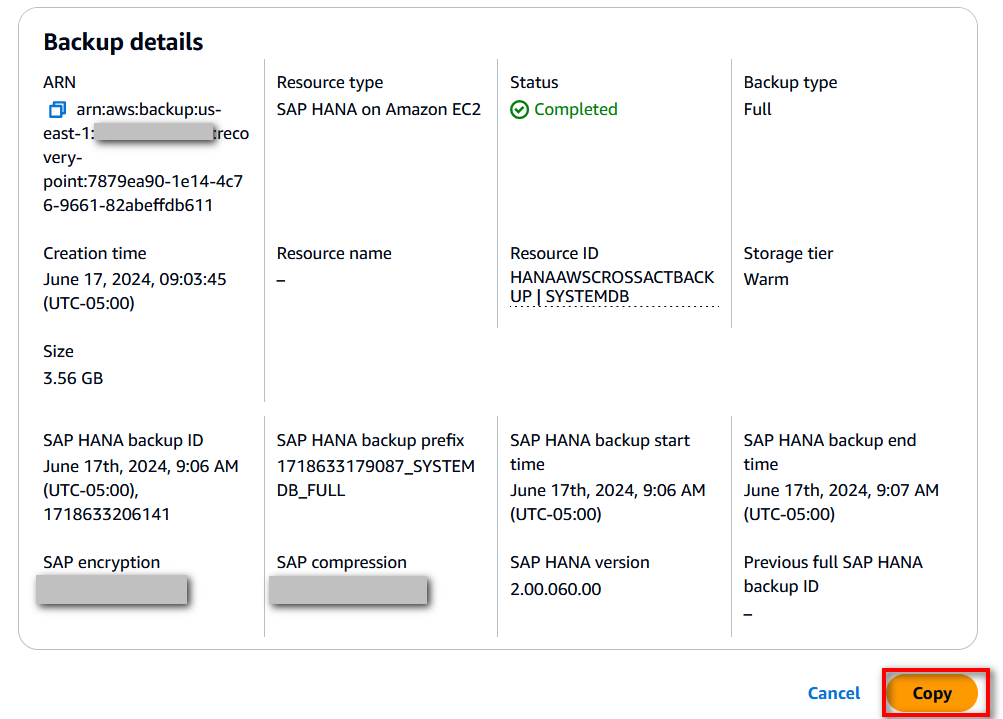Click the redacted SAP compression value
The height and width of the screenshot is (719, 1003).
[348, 591]
